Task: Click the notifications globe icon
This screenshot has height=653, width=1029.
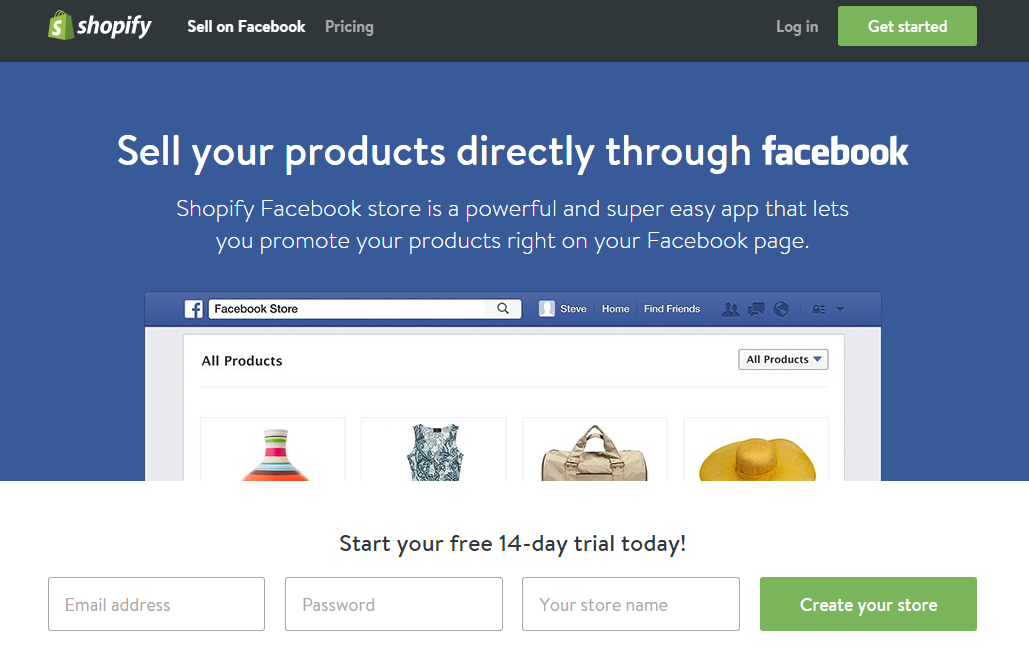Action: 781,309
